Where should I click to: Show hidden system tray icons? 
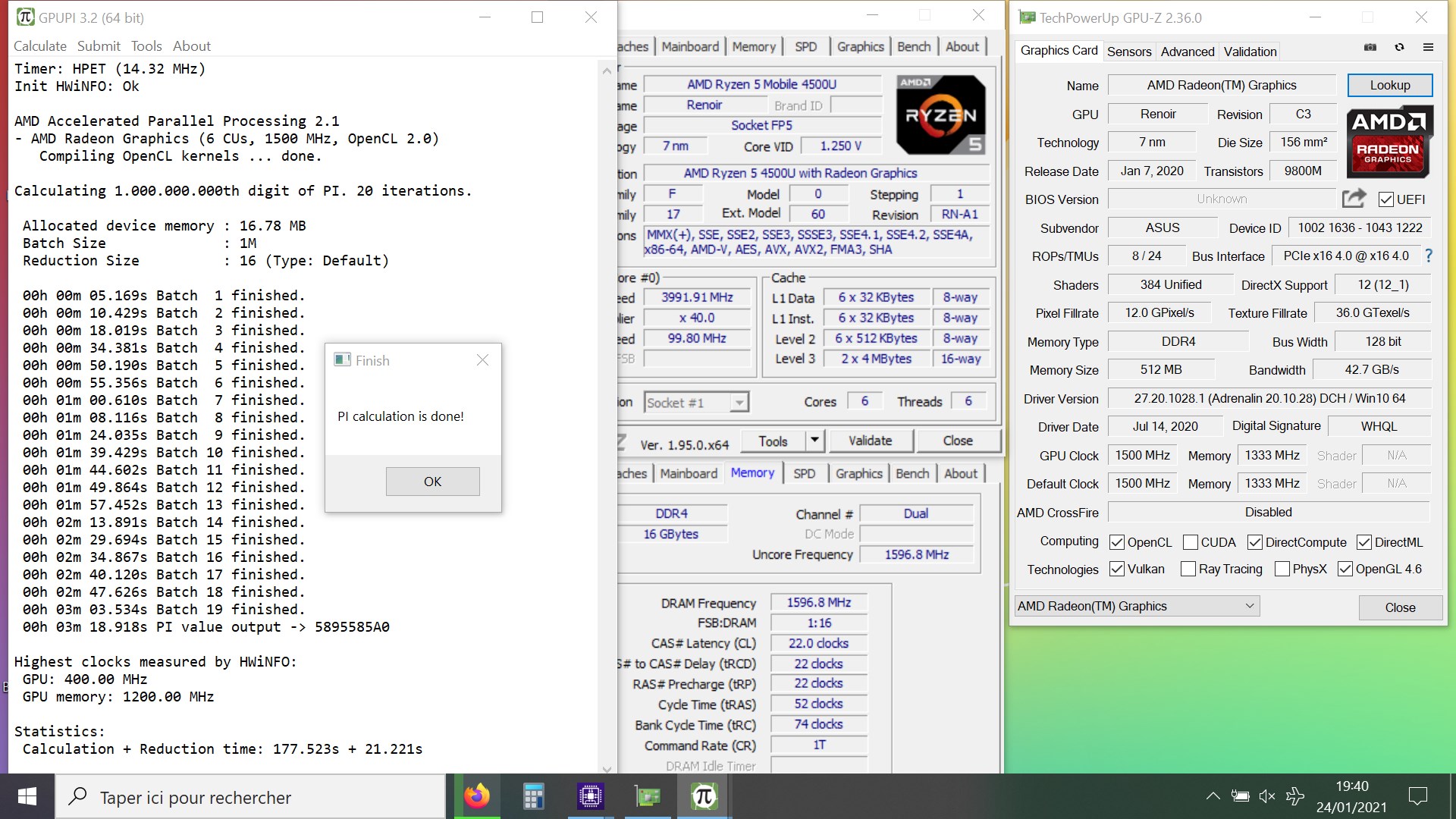tap(1213, 796)
